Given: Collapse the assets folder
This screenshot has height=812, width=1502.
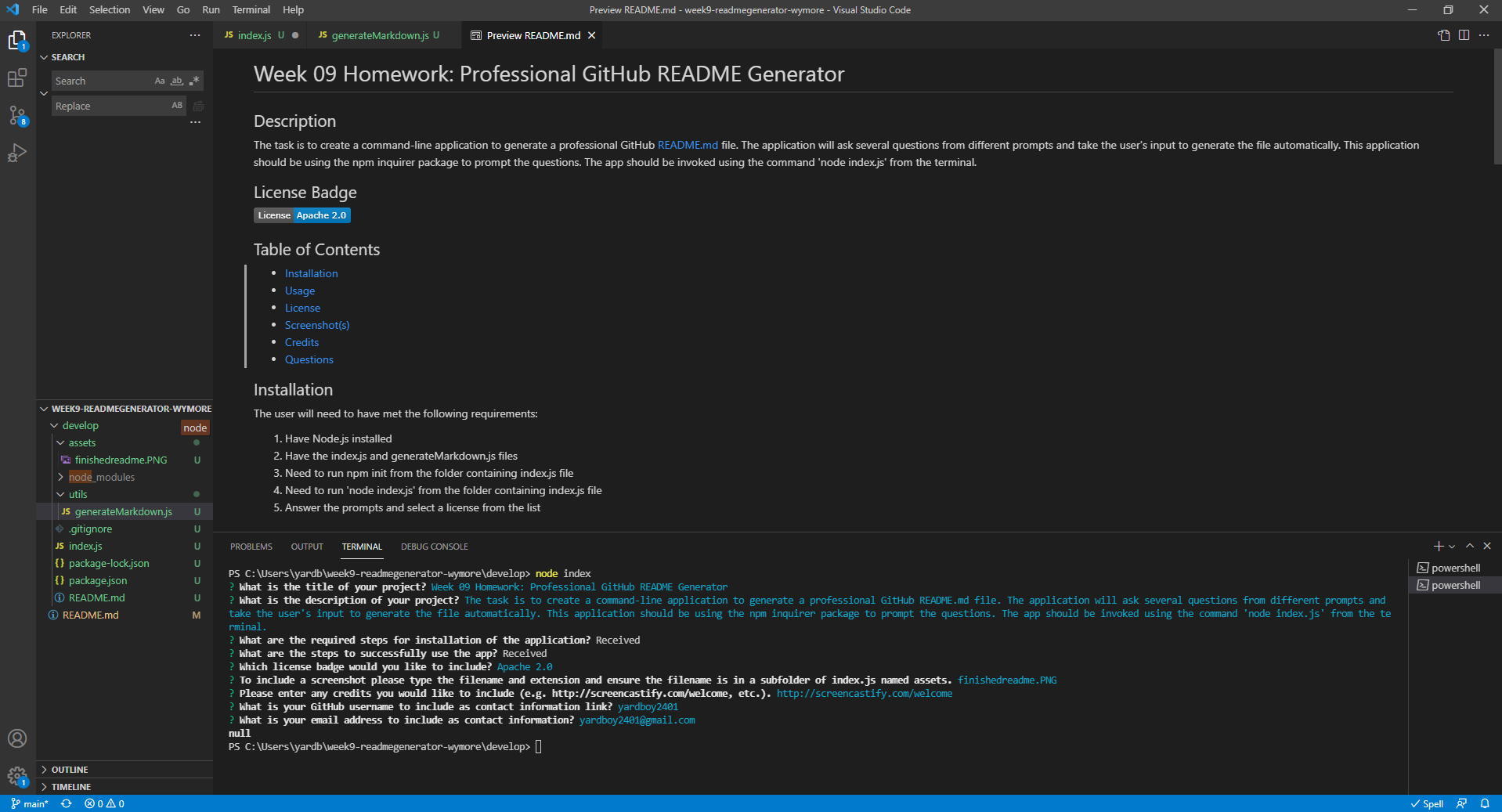Looking at the screenshot, I should [82, 442].
